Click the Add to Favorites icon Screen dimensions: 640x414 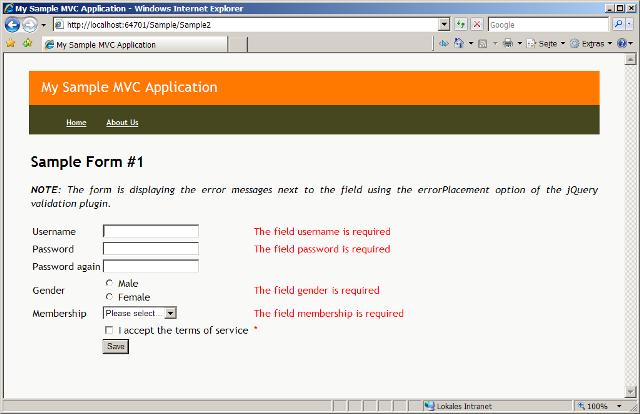(27, 44)
